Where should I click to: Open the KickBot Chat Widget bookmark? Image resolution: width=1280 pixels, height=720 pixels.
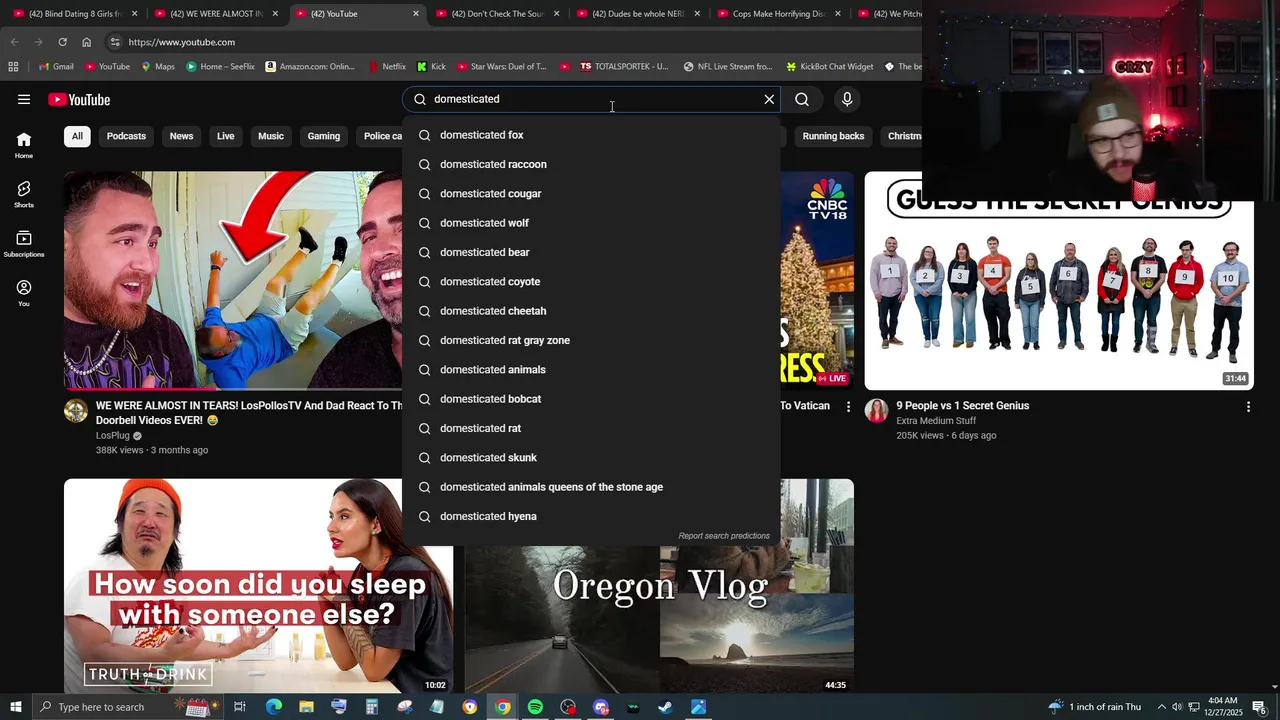(x=830, y=67)
